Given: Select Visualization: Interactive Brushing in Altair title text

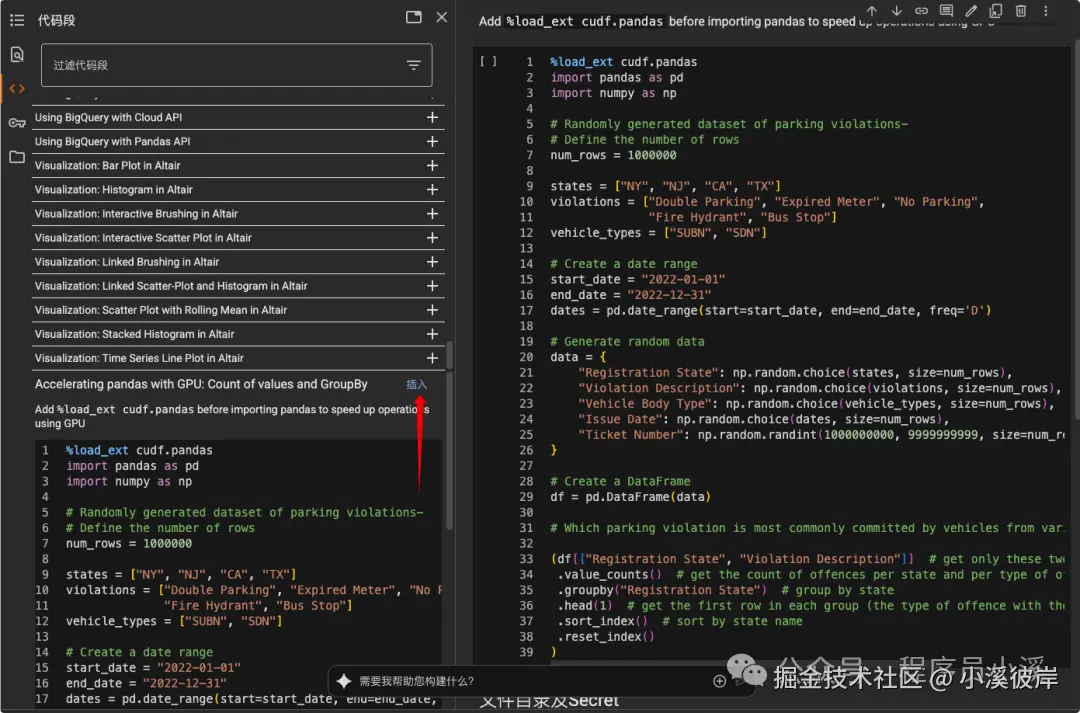Looking at the screenshot, I should [136, 214].
